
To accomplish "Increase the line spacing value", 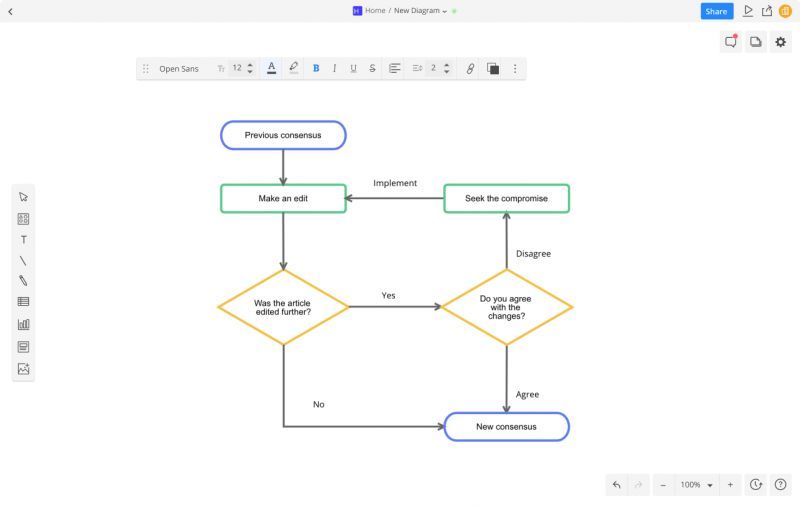I will 446,65.
